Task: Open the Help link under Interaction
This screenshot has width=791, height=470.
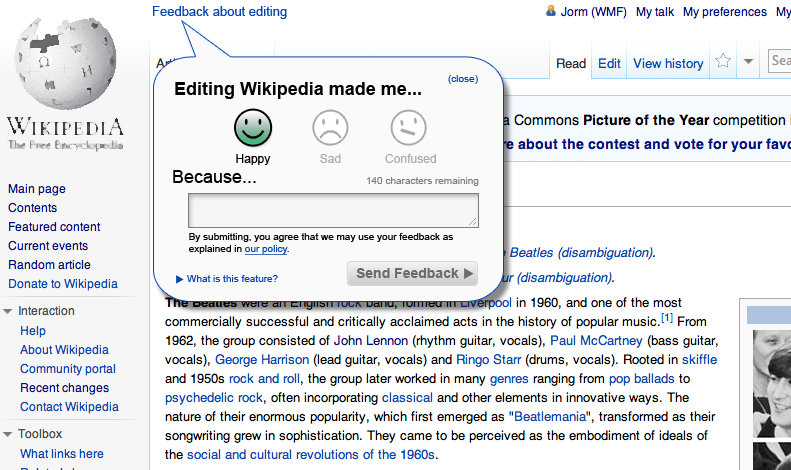Action: coord(33,331)
